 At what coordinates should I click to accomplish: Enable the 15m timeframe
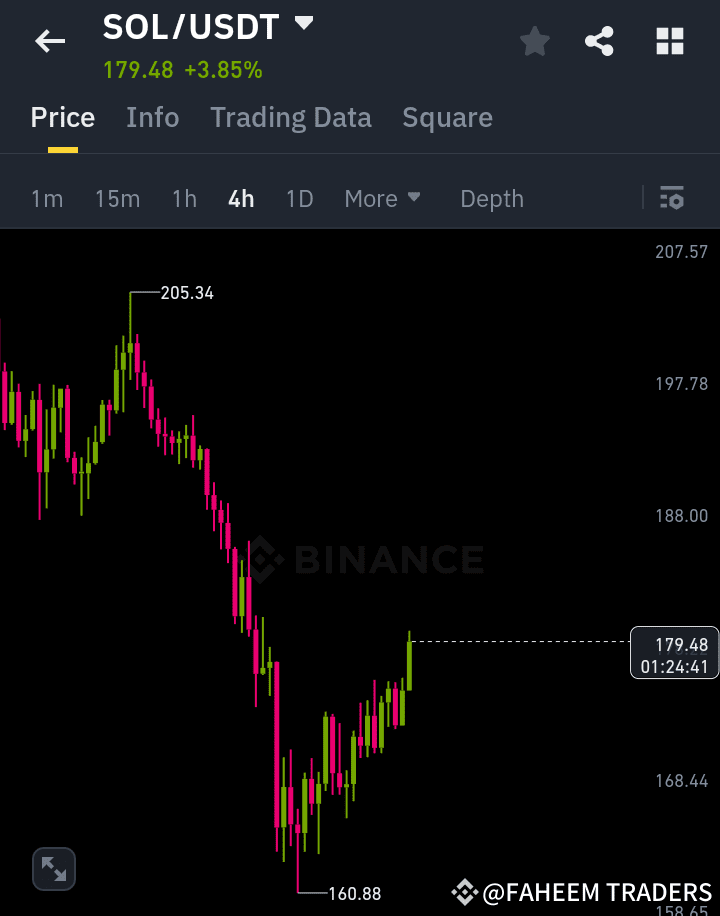pos(117,198)
